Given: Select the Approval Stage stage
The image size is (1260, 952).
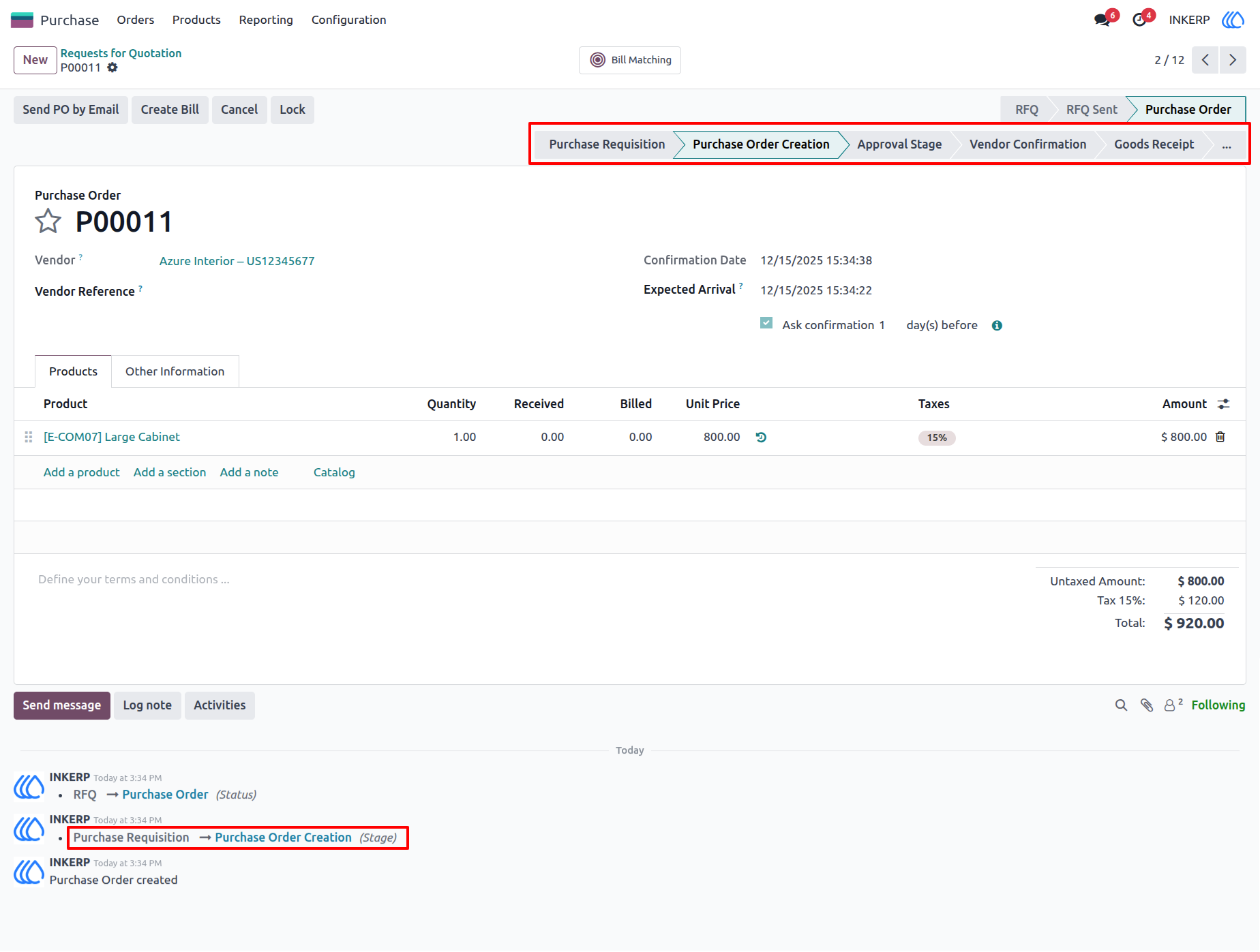Looking at the screenshot, I should (x=899, y=144).
